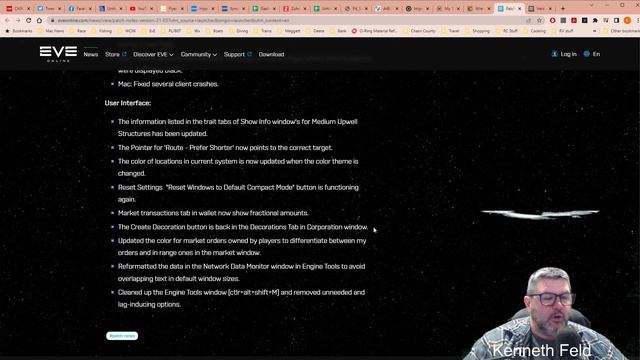Open the browser home page icon

click(39, 20)
